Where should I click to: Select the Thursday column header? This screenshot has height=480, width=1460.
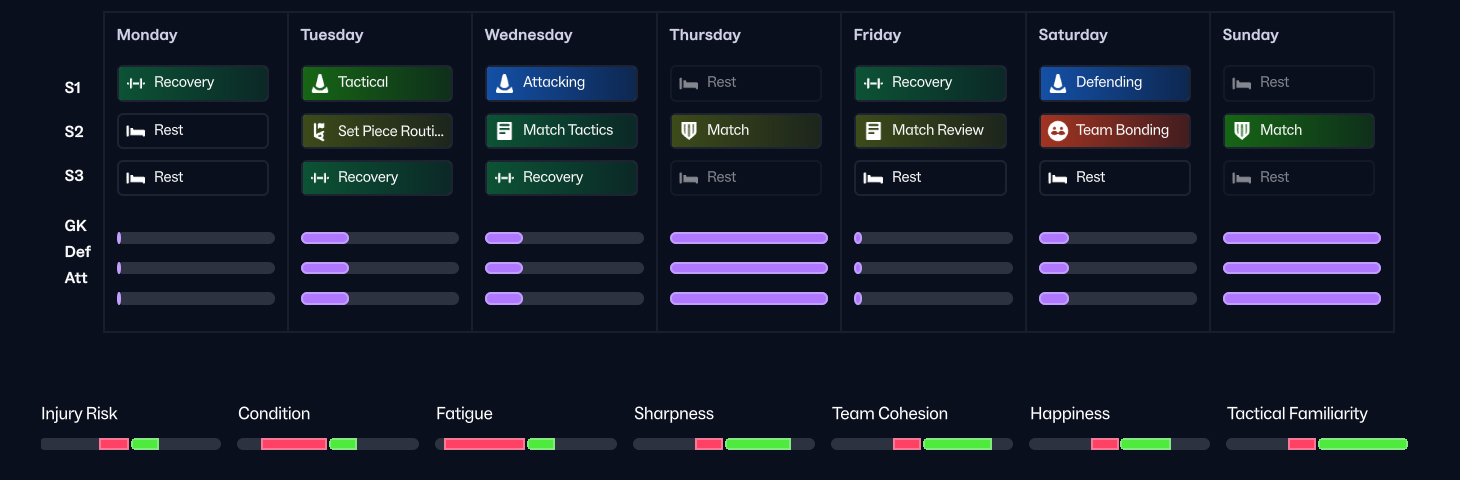tap(705, 35)
